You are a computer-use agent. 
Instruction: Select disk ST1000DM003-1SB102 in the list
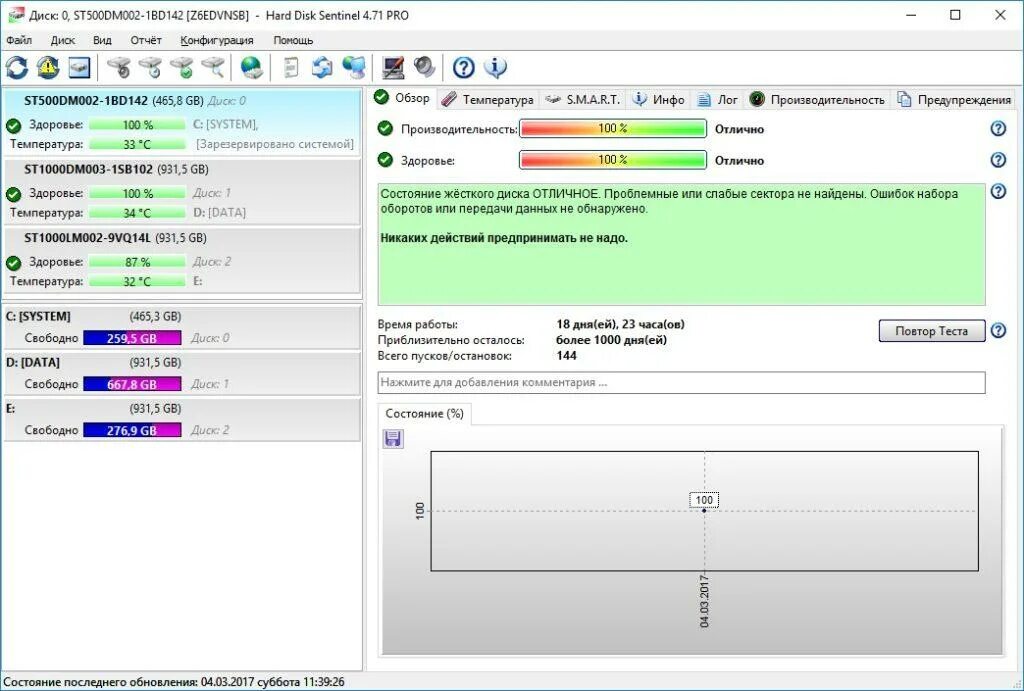[182, 191]
